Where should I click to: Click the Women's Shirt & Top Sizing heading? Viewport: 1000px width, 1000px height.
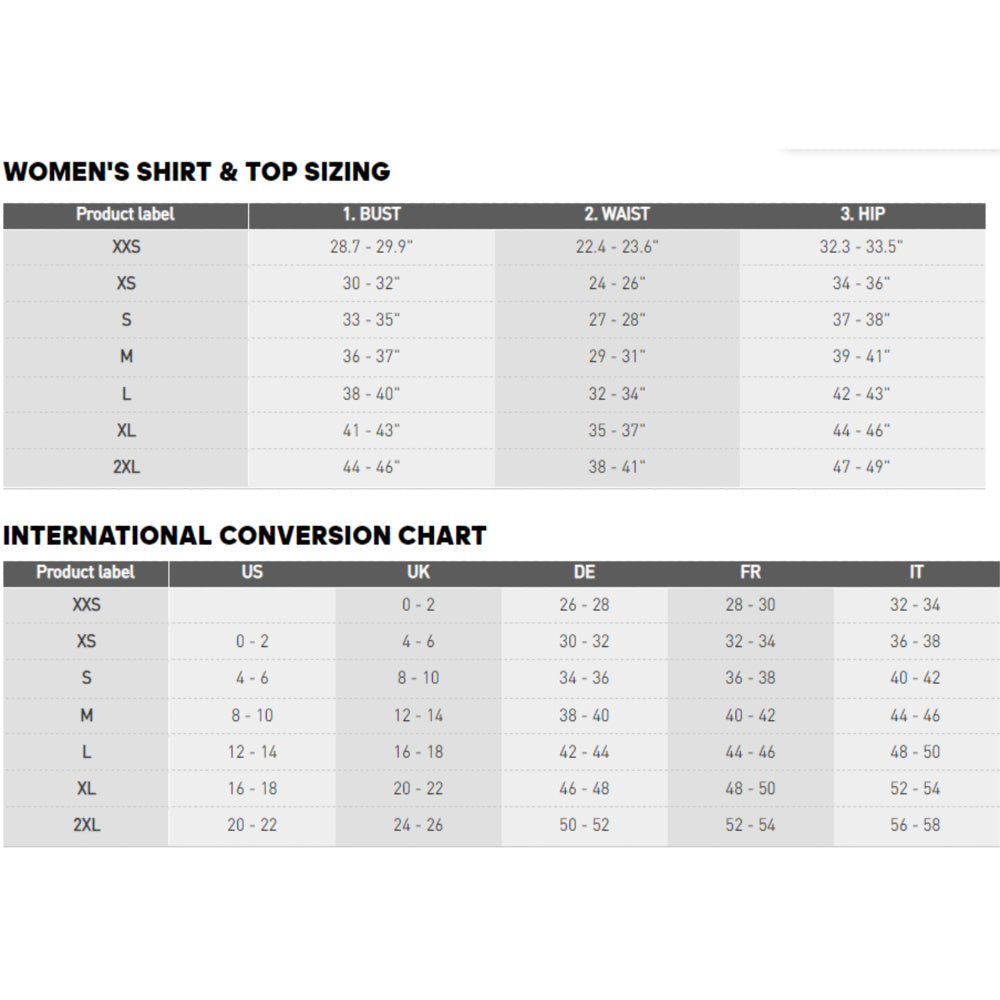pos(197,172)
